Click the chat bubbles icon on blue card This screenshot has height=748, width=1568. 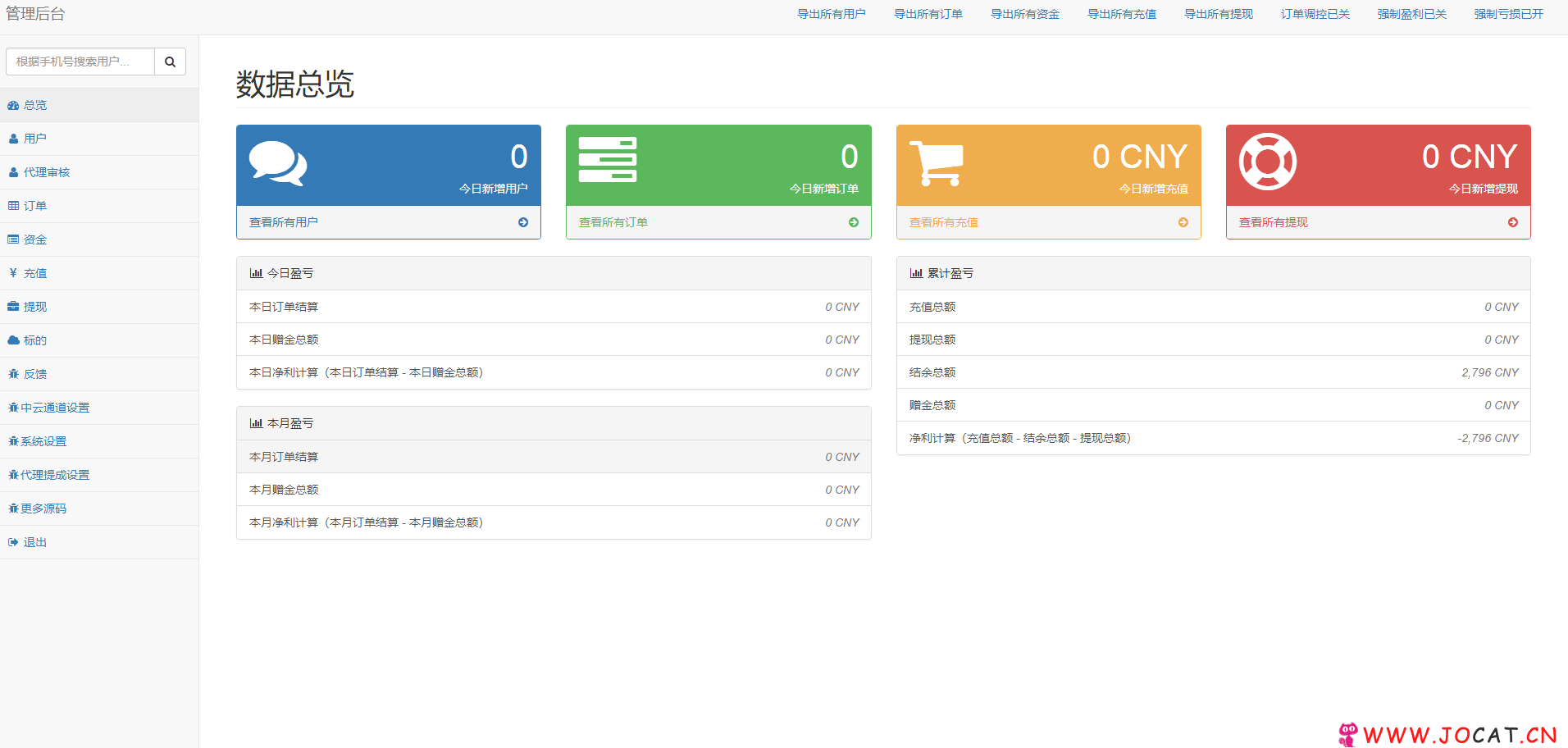pyautogui.click(x=278, y=162)
